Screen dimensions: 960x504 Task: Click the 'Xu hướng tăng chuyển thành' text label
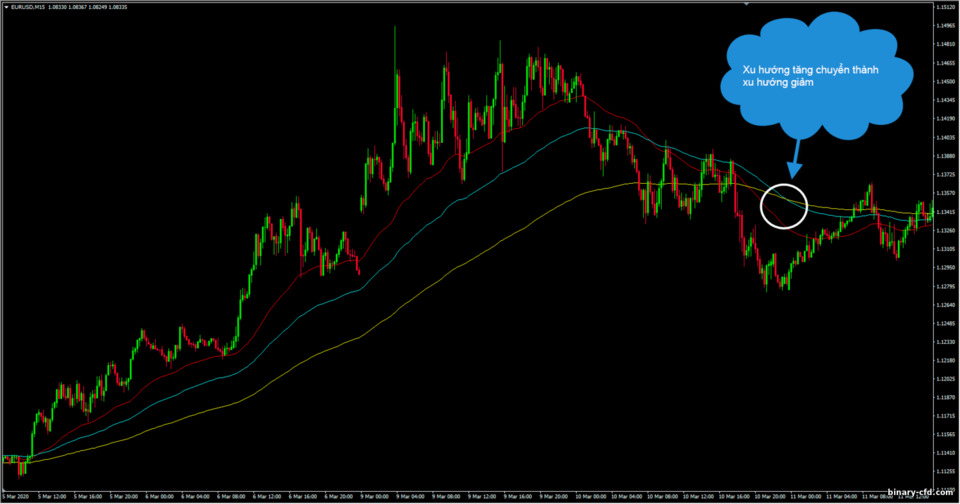coord(810,70)
